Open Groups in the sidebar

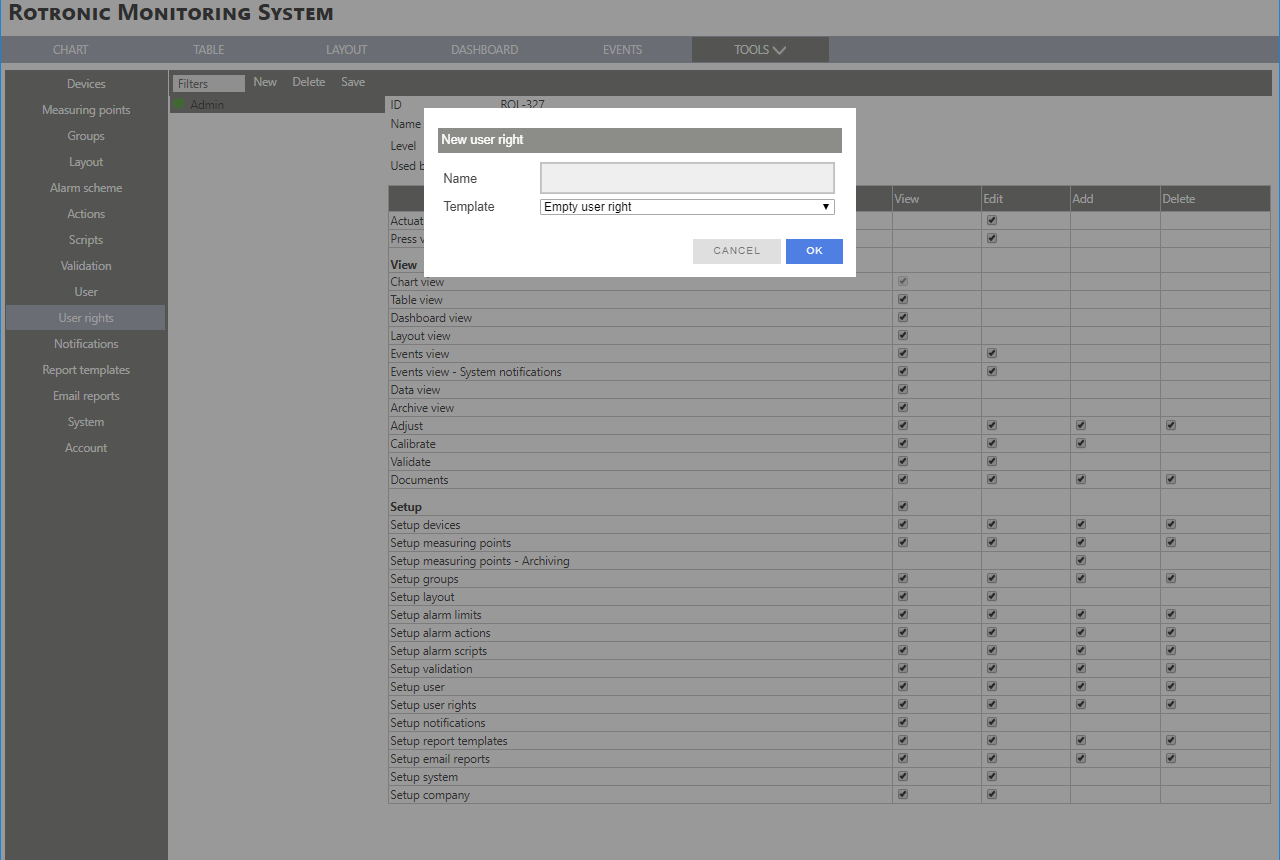pos(86,136)
